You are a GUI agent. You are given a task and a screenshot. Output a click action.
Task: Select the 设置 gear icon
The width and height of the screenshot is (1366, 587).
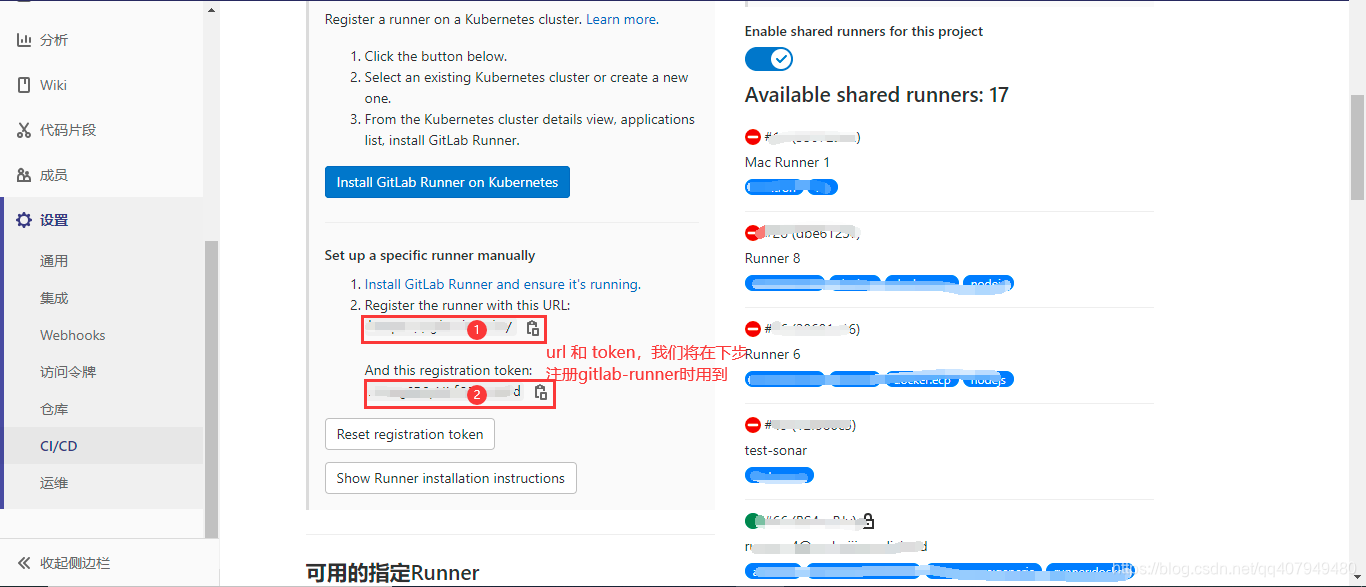(24, 220)
